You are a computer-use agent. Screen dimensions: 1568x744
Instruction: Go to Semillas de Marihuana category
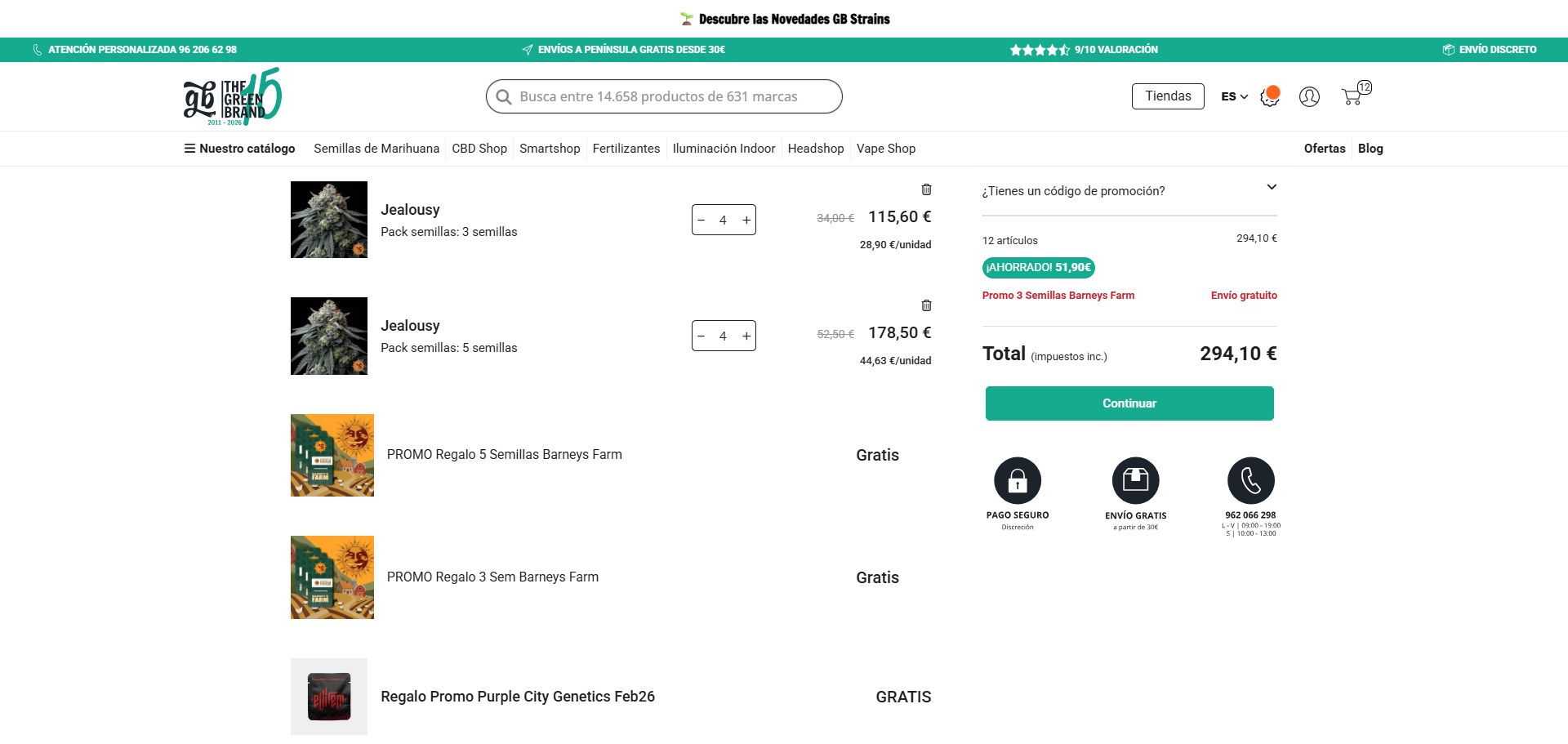tap(376, 149)
